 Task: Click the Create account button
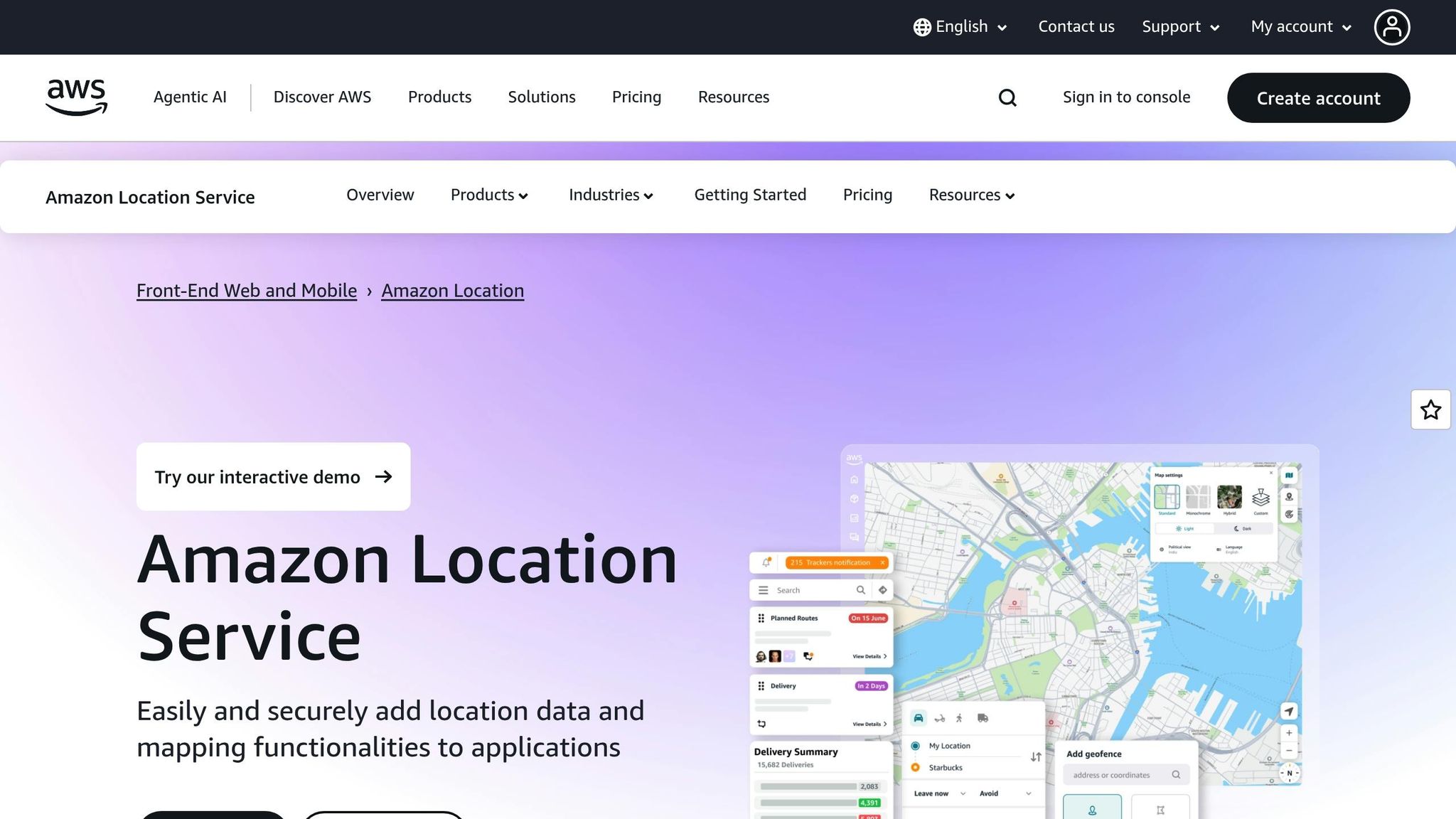click(x=1318, y=97)
